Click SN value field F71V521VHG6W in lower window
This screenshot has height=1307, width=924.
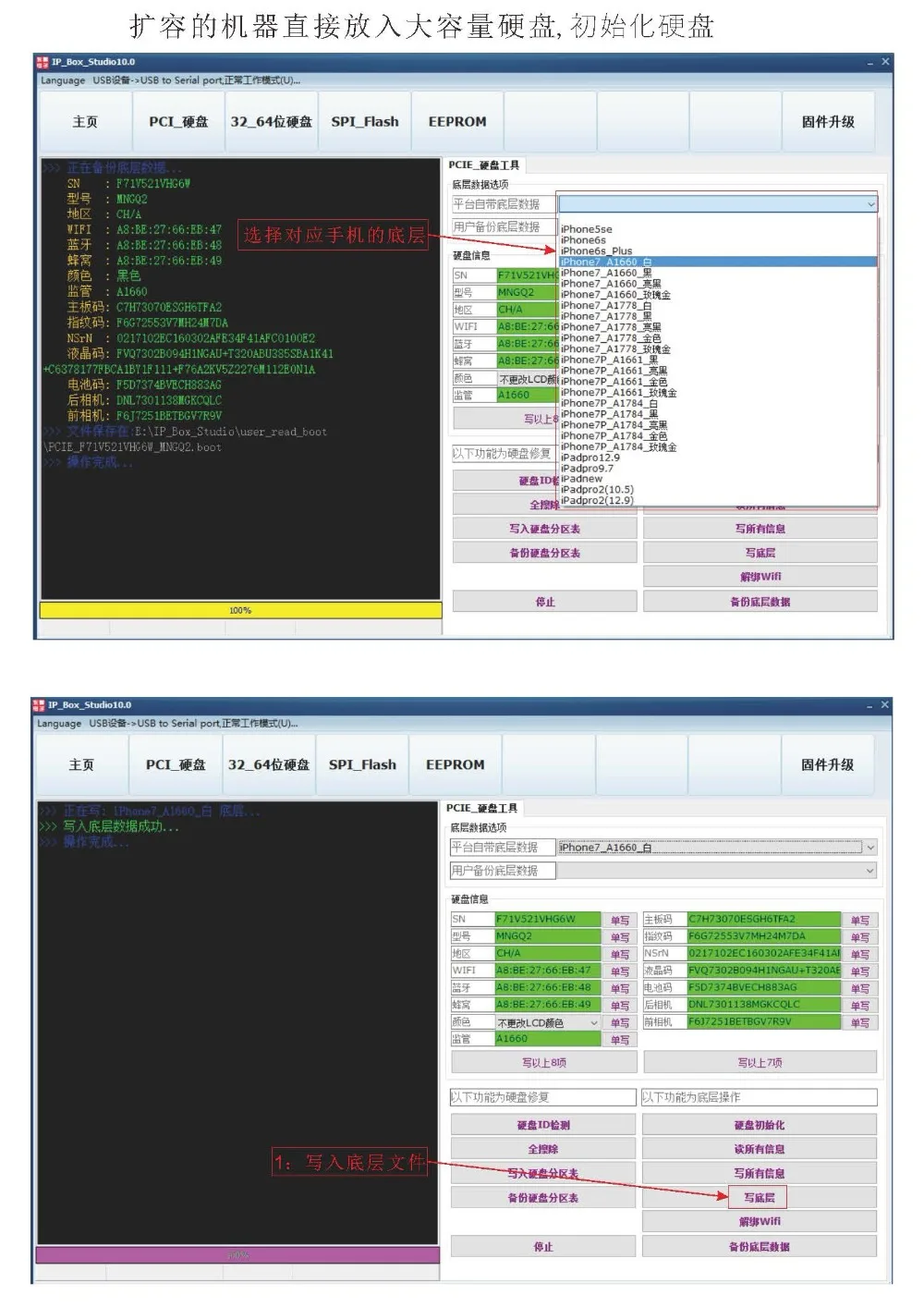coord(548,920)
